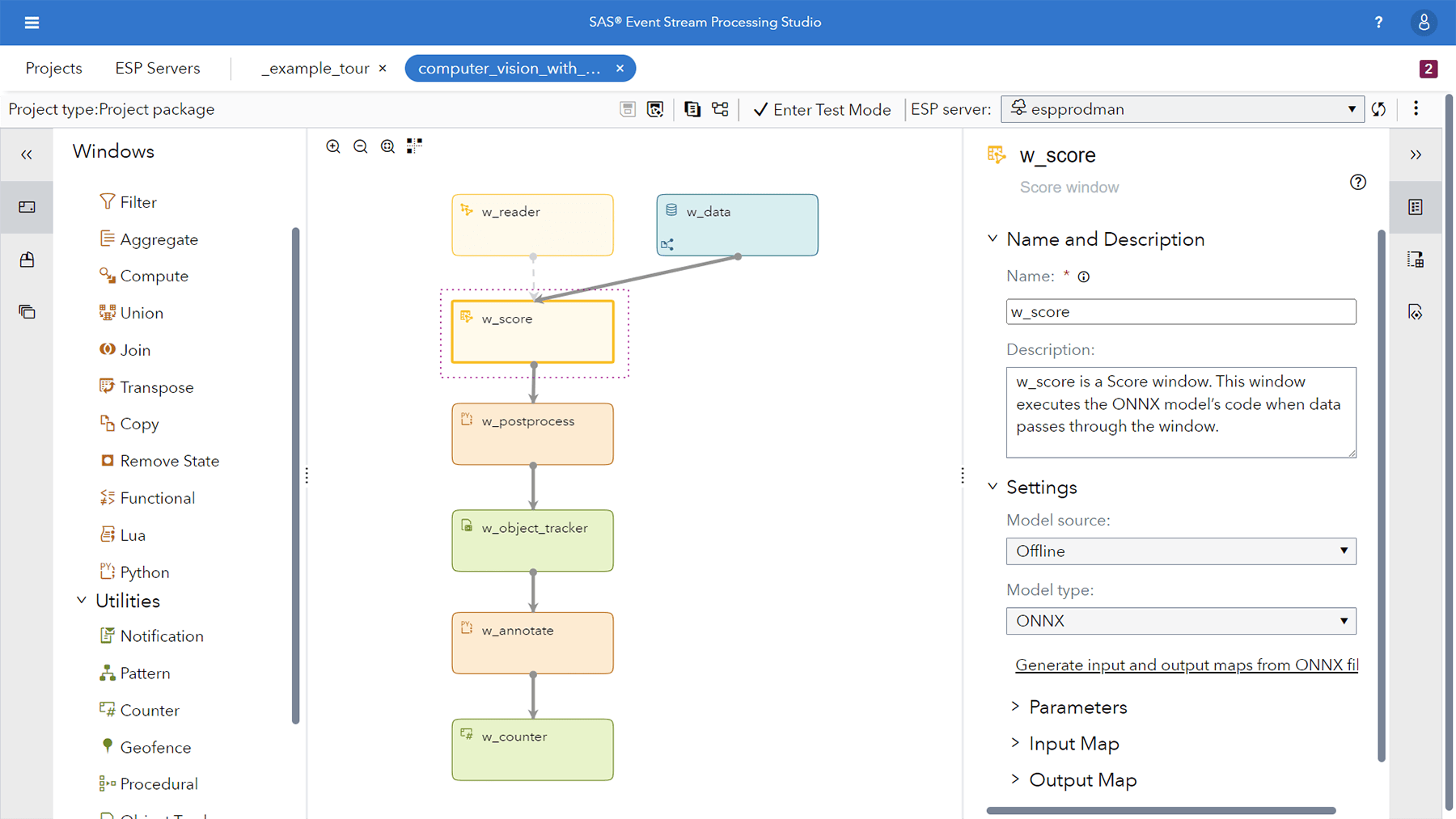1456x819 pixels.
Task: Select the Lua window type
Action: pos(123,535)
